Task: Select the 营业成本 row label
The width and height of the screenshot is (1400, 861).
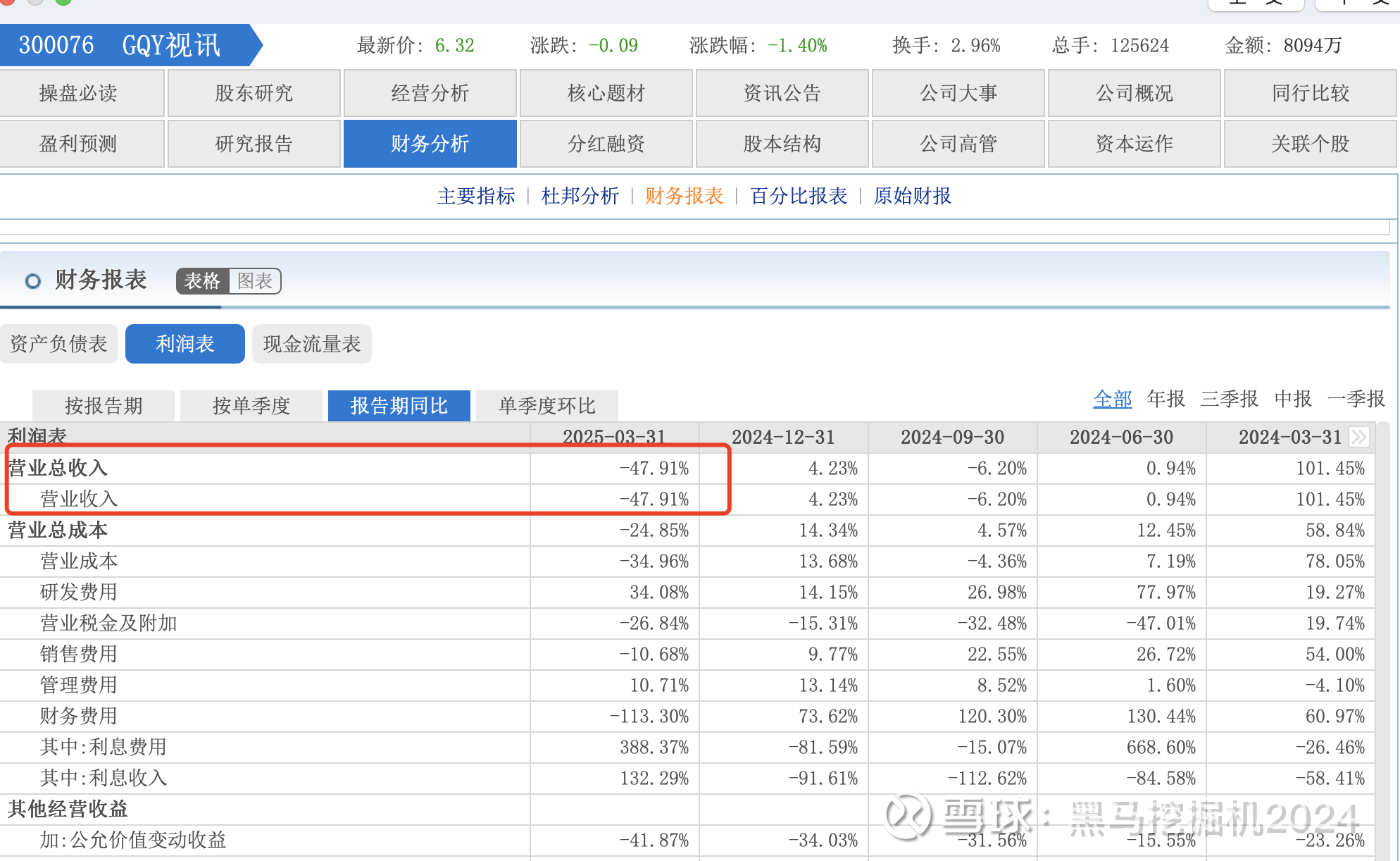Action: pos(79,561)
